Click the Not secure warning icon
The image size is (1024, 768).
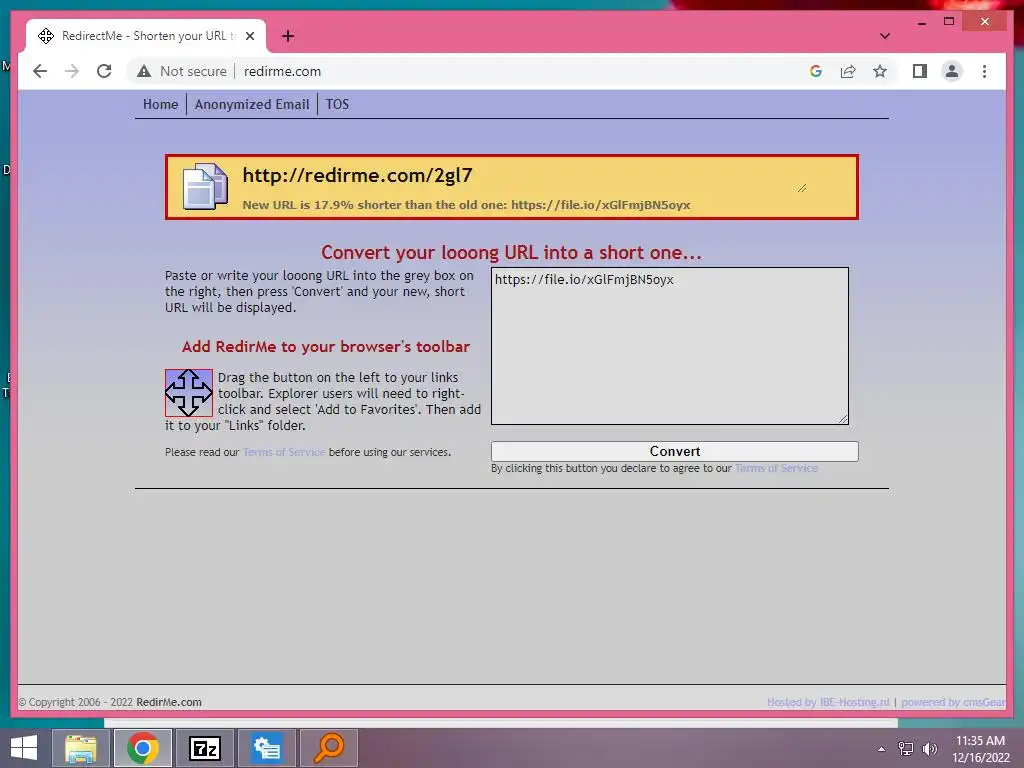point(144,71)
